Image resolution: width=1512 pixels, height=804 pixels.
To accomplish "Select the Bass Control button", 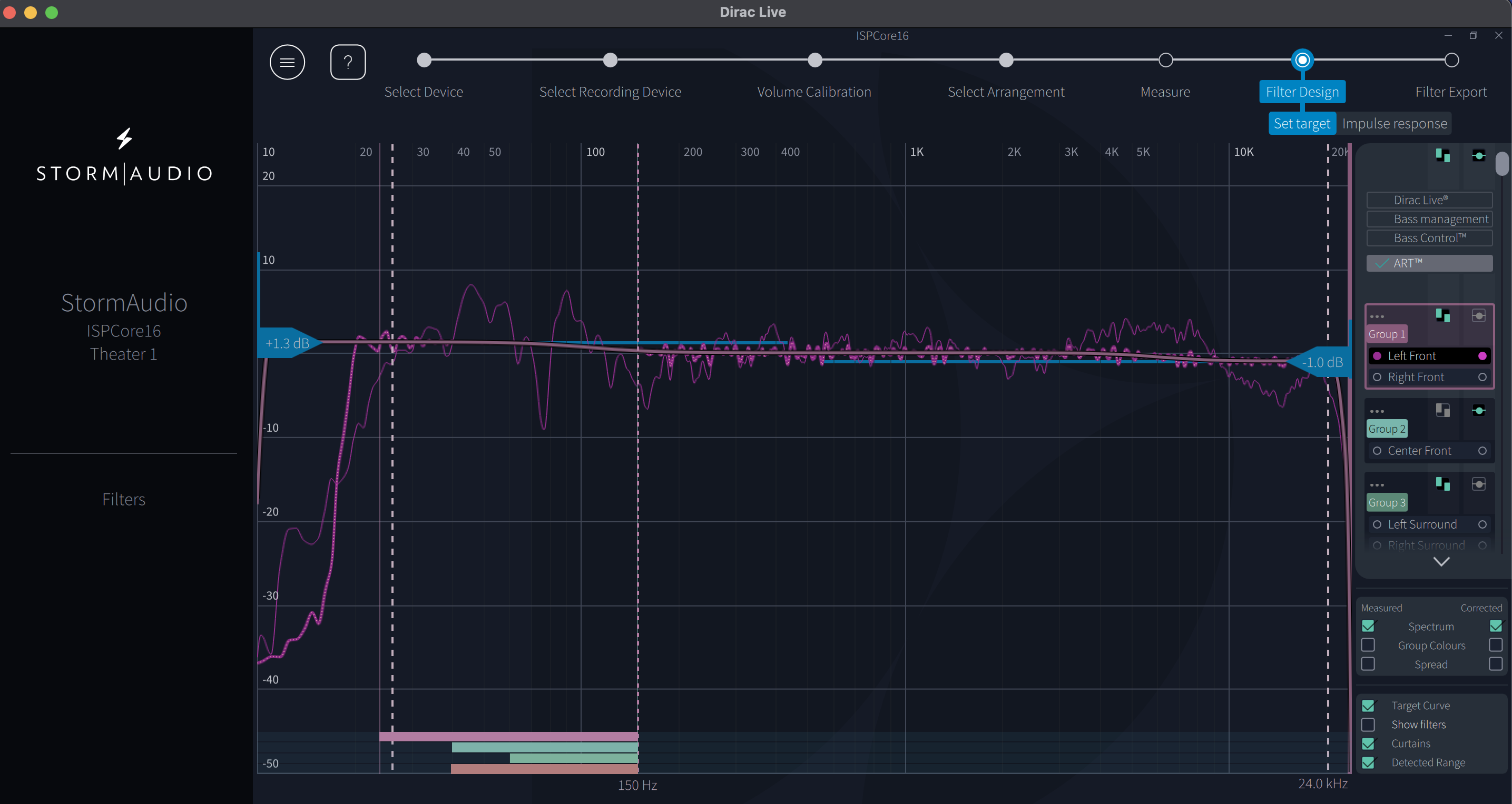I will coord(1430,238).
